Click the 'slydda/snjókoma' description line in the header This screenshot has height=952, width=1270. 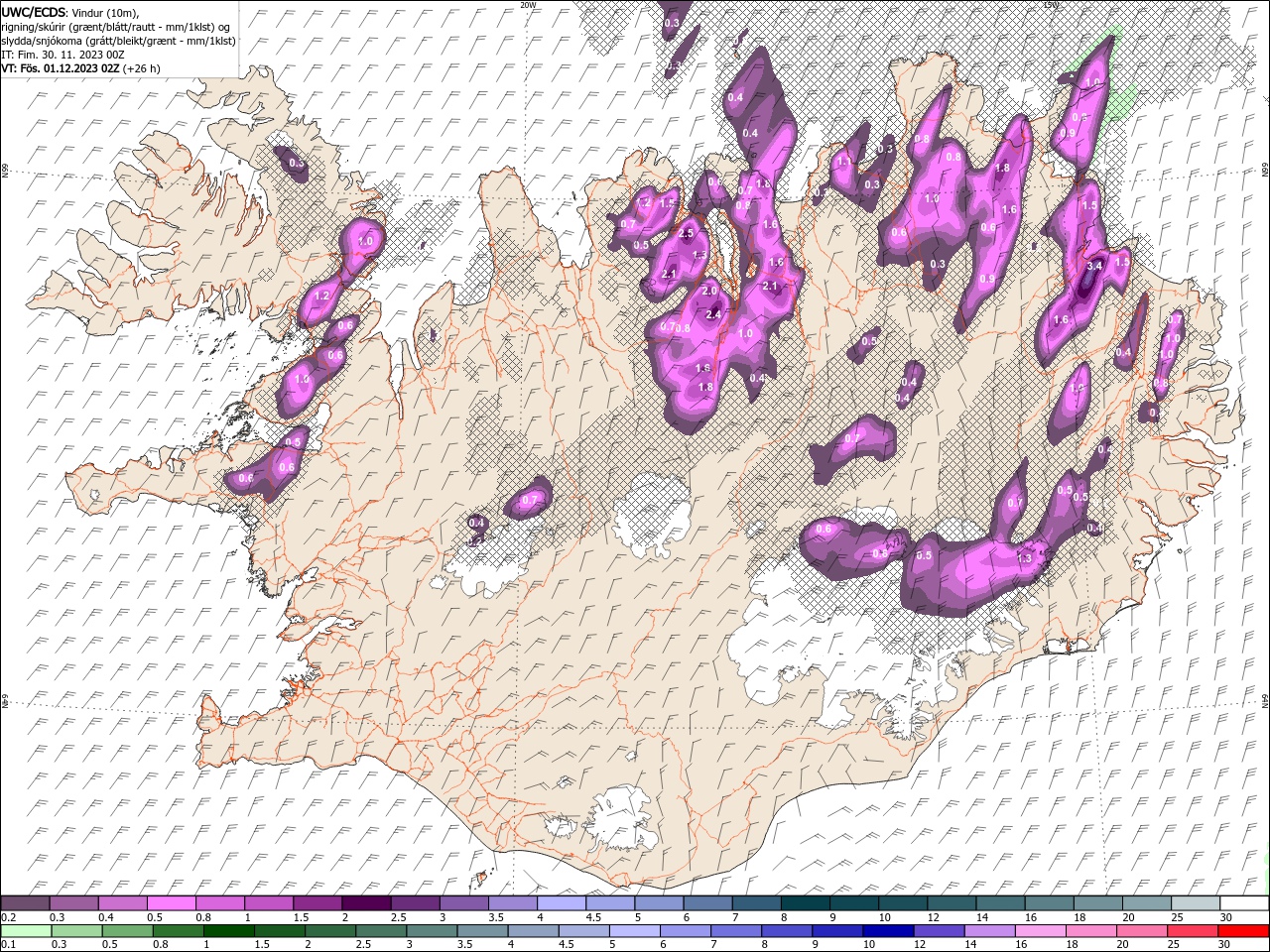click(119, 41)
